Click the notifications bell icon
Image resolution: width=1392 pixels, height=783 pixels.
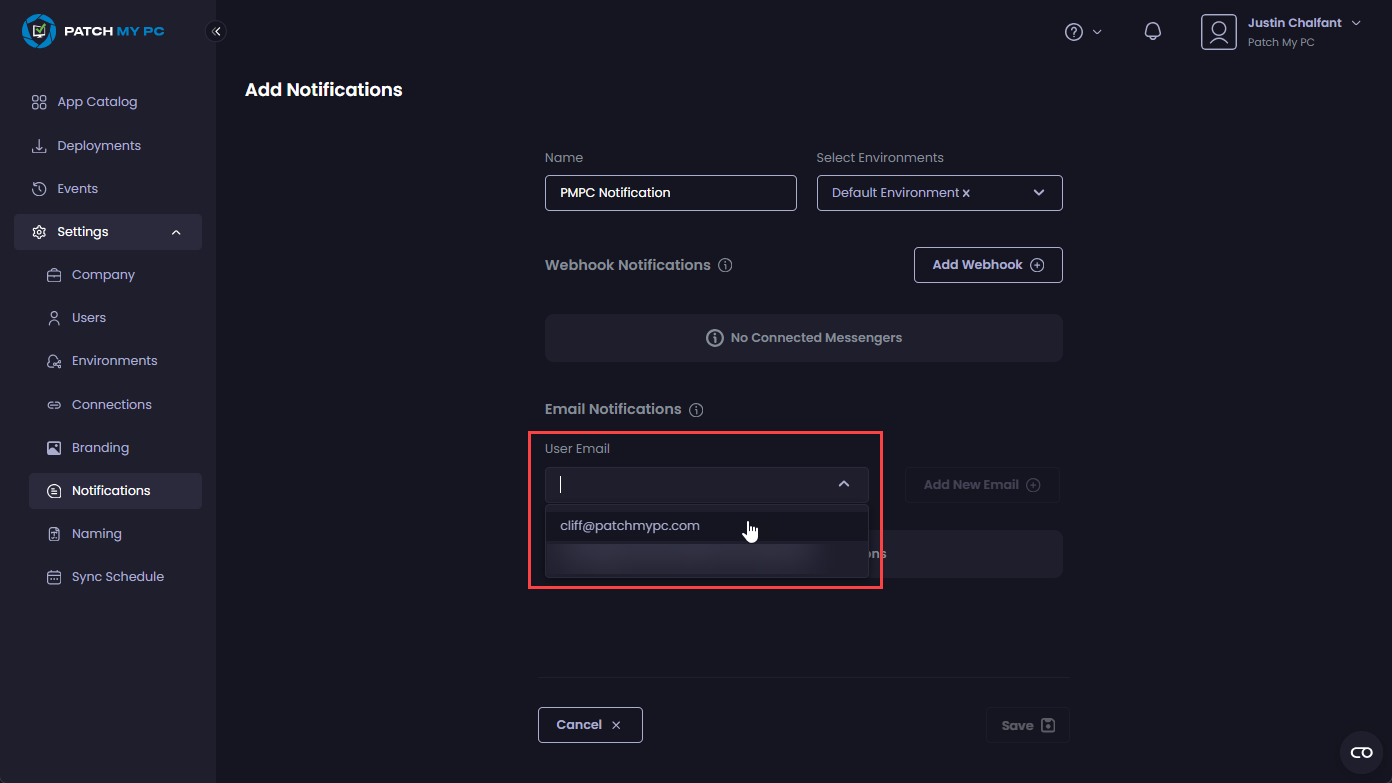point(1152,32)
